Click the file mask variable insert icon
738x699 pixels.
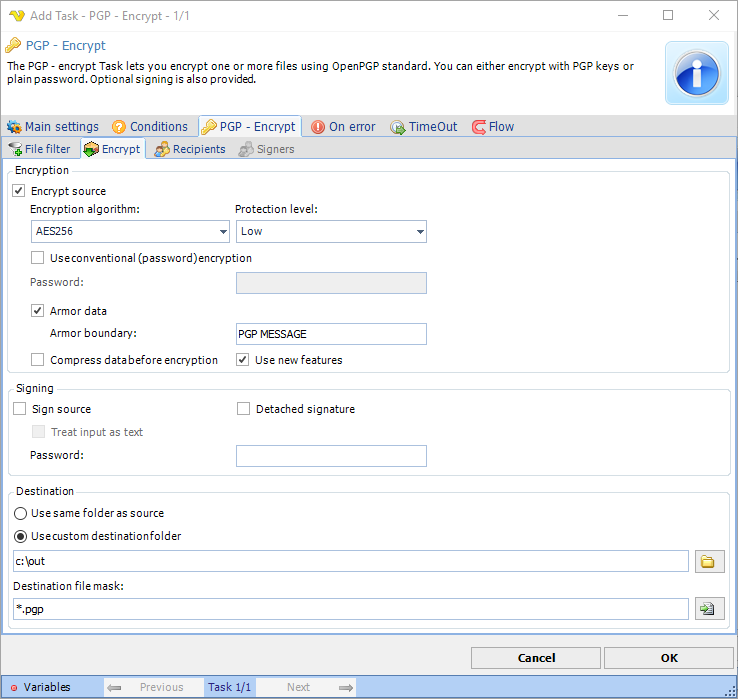(709, 608)
